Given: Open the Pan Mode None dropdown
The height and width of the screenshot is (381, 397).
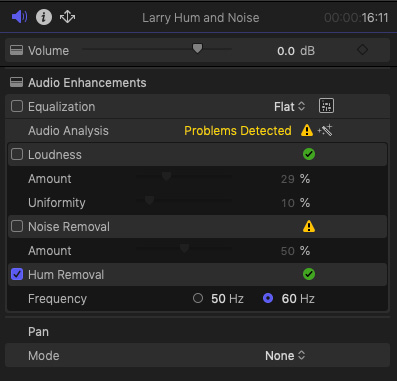Looking at the screenshot, I should pos(285,356).
